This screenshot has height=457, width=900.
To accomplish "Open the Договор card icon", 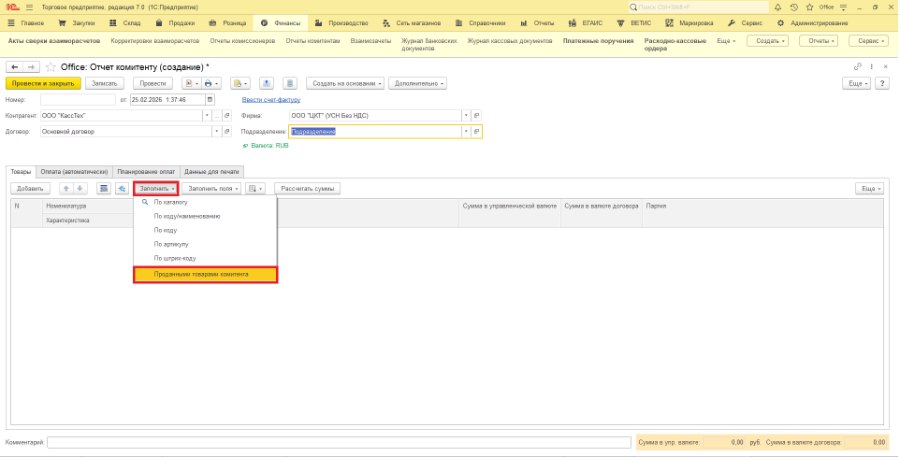I will pos(227,131).
